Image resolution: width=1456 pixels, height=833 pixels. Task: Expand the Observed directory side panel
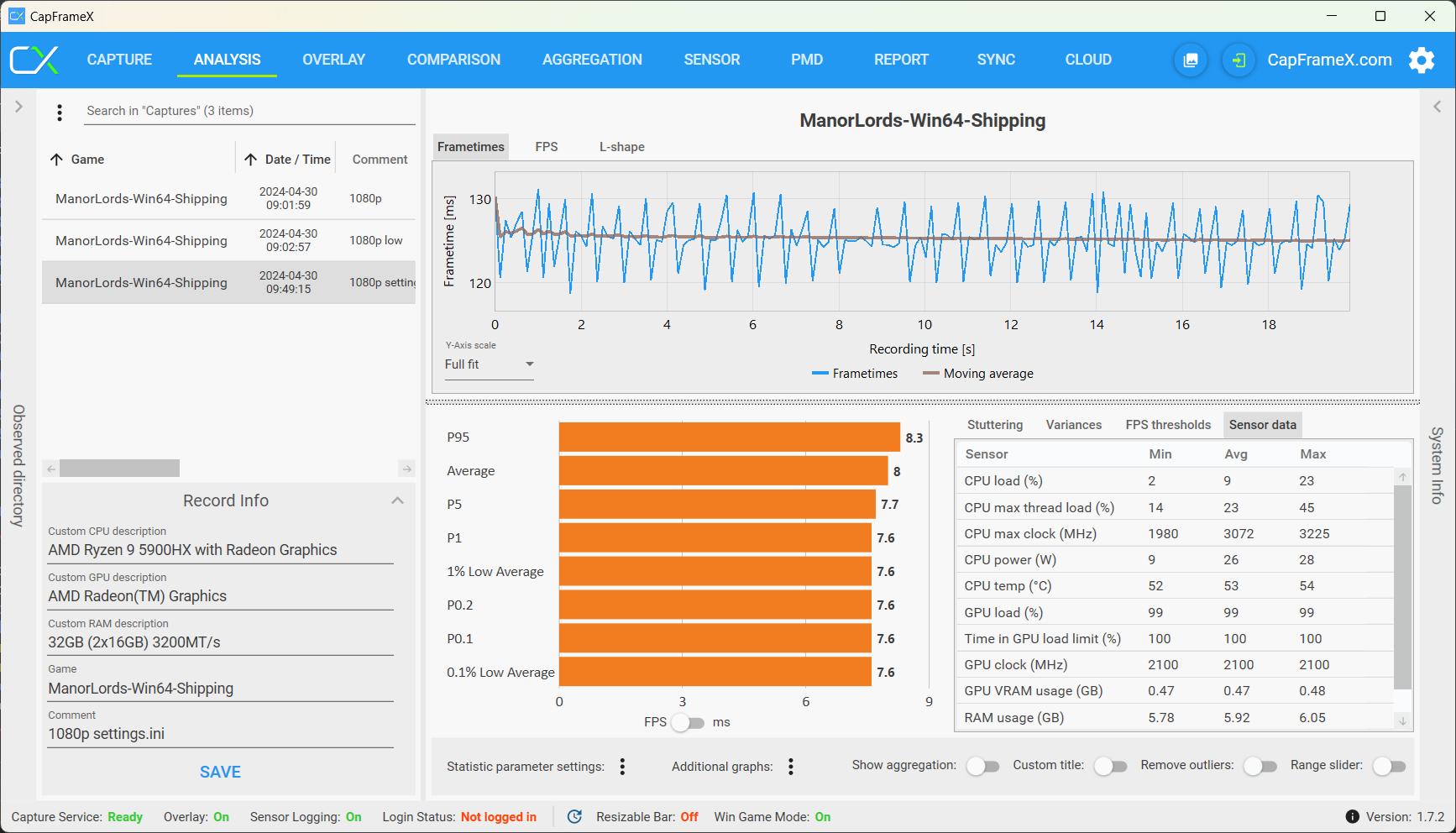tap(18, 107)
